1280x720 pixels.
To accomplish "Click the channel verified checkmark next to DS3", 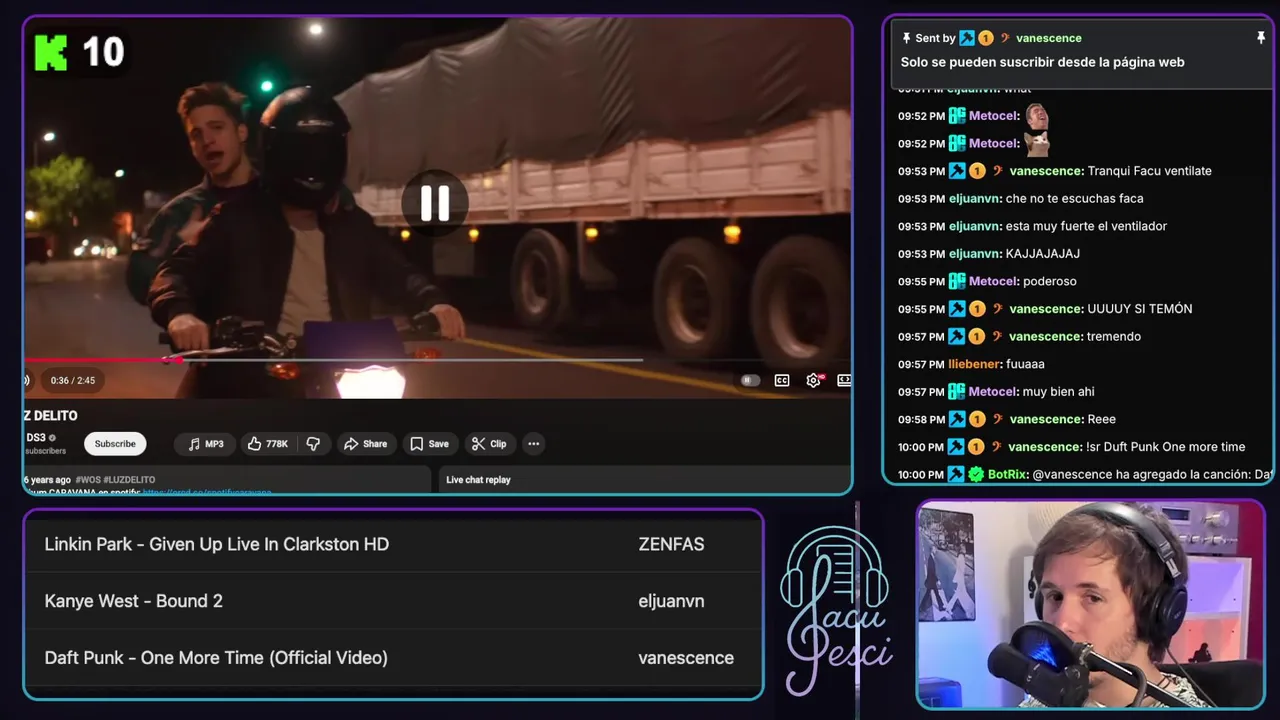I will point(53,438).
